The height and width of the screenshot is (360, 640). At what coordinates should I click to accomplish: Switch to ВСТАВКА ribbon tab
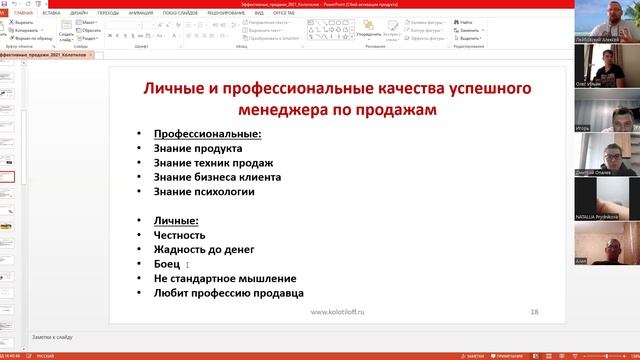tap(51, 13)
